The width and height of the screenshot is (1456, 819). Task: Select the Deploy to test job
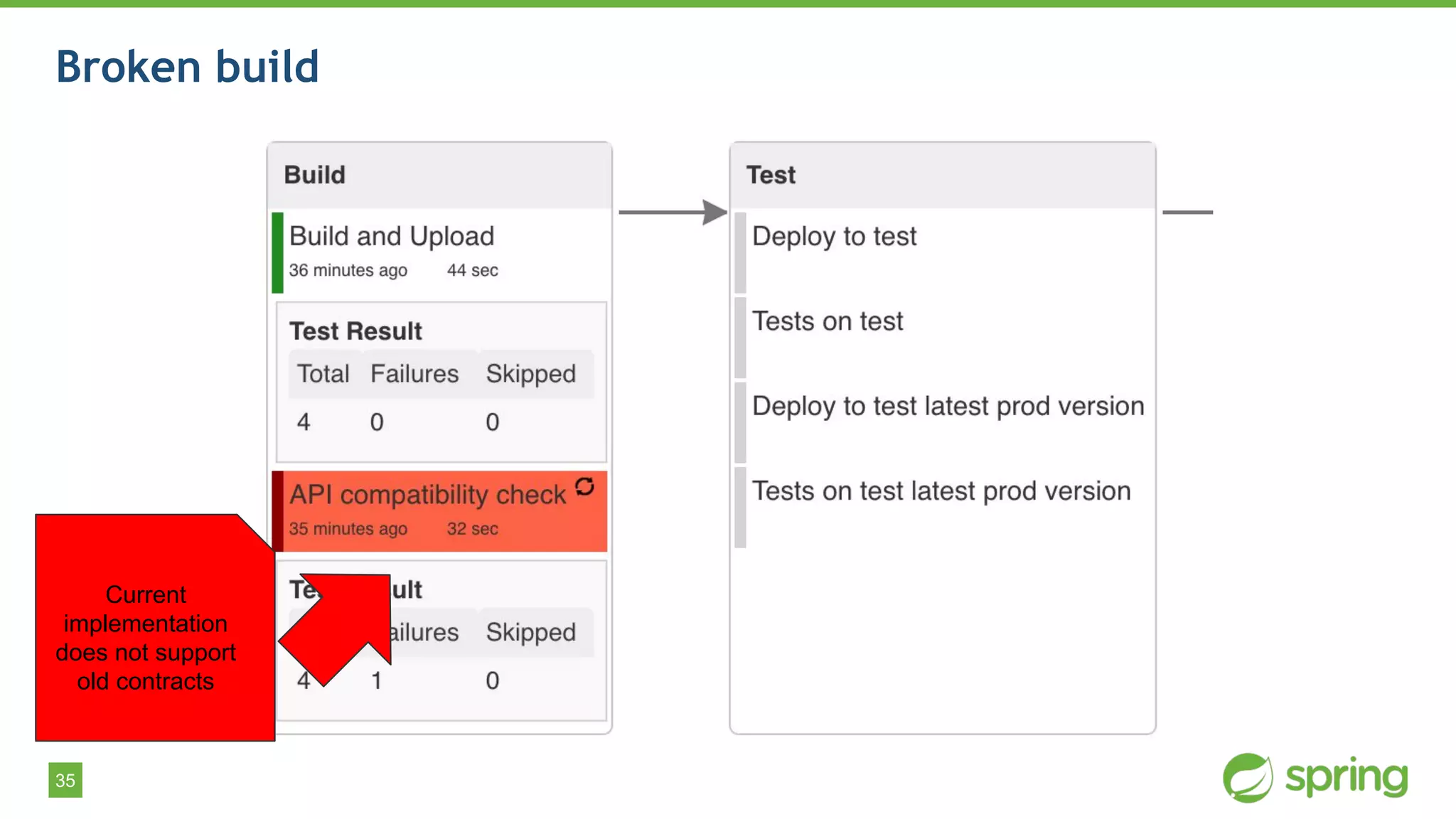pos(834,237)
